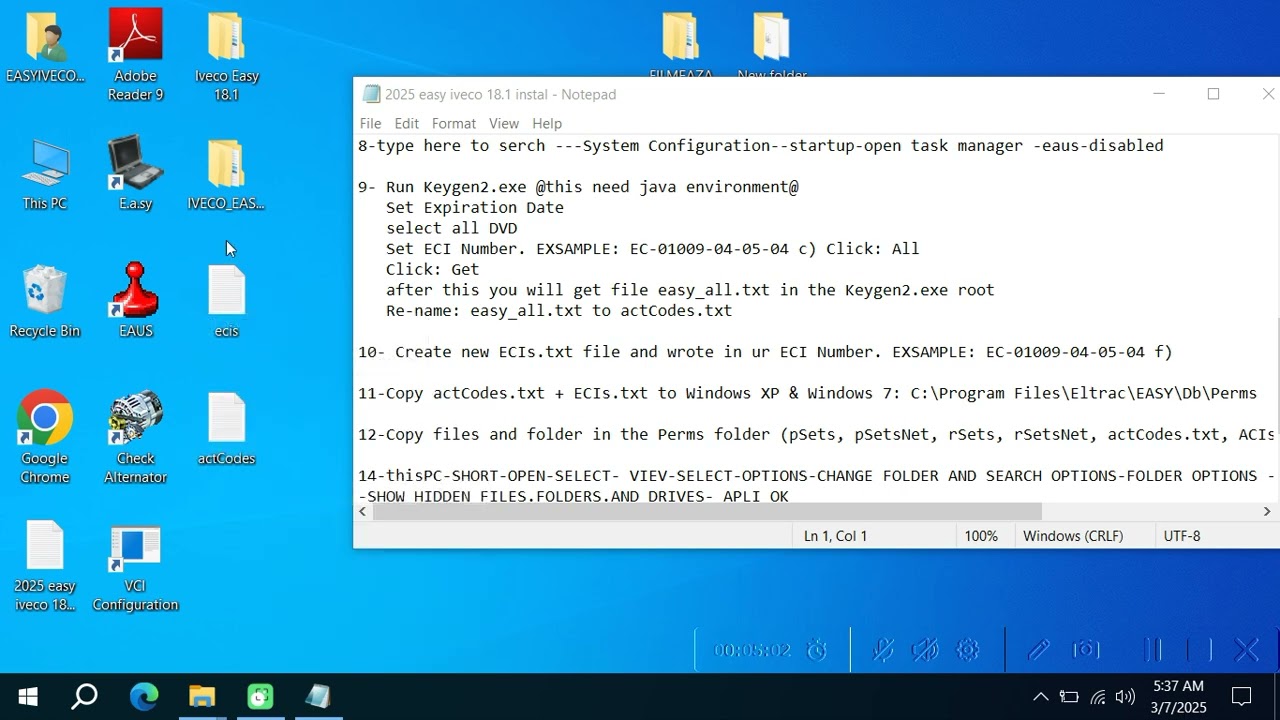The width and height of the screenshot is (1280, 720).
Task: Select the 2025 easy iveco 18... file
Action: [45, 566]
